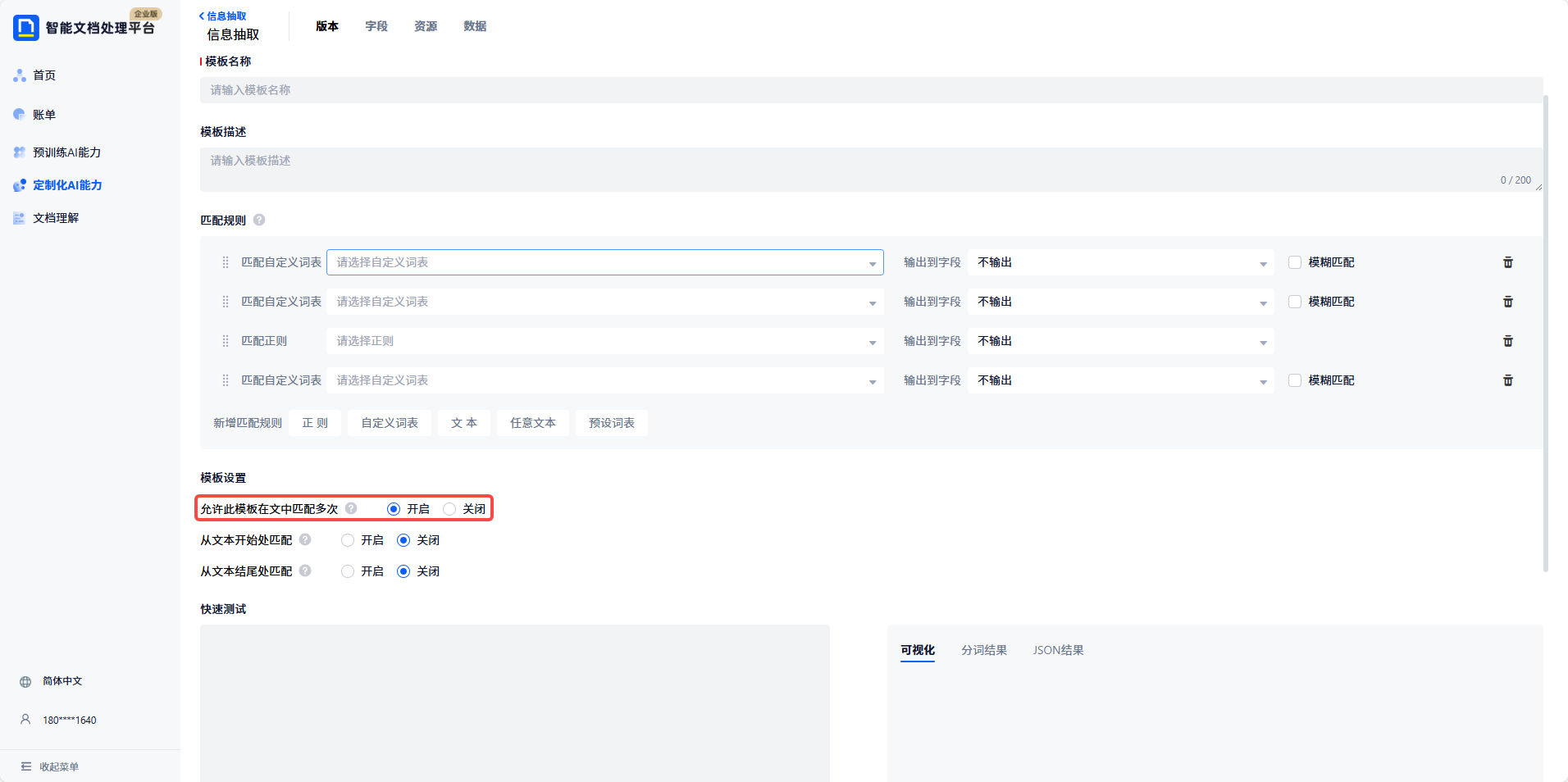Open 输出到字段 dropdown in last row

click(x=1121, y=380)
